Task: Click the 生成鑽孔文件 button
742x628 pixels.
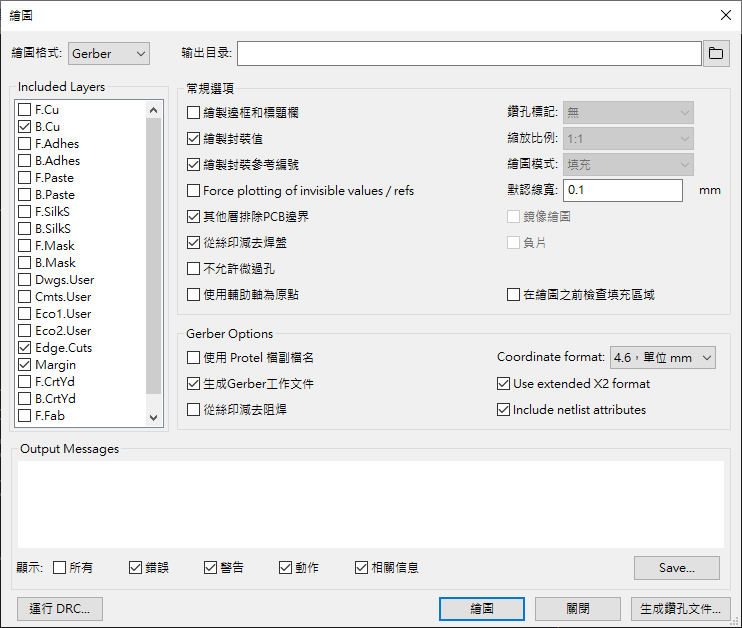Action: point(680,608)
